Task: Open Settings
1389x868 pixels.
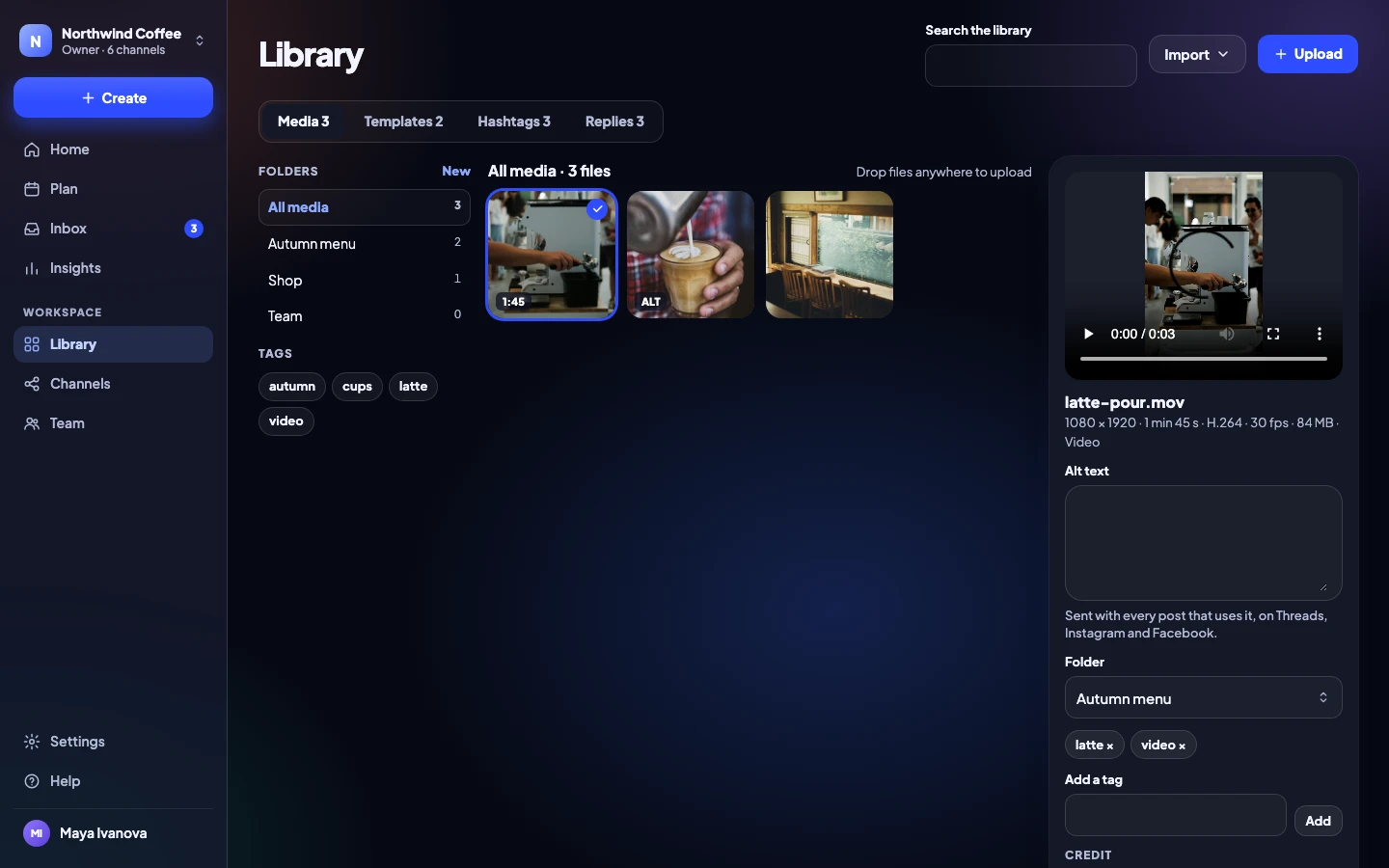Action: (113, 742)
